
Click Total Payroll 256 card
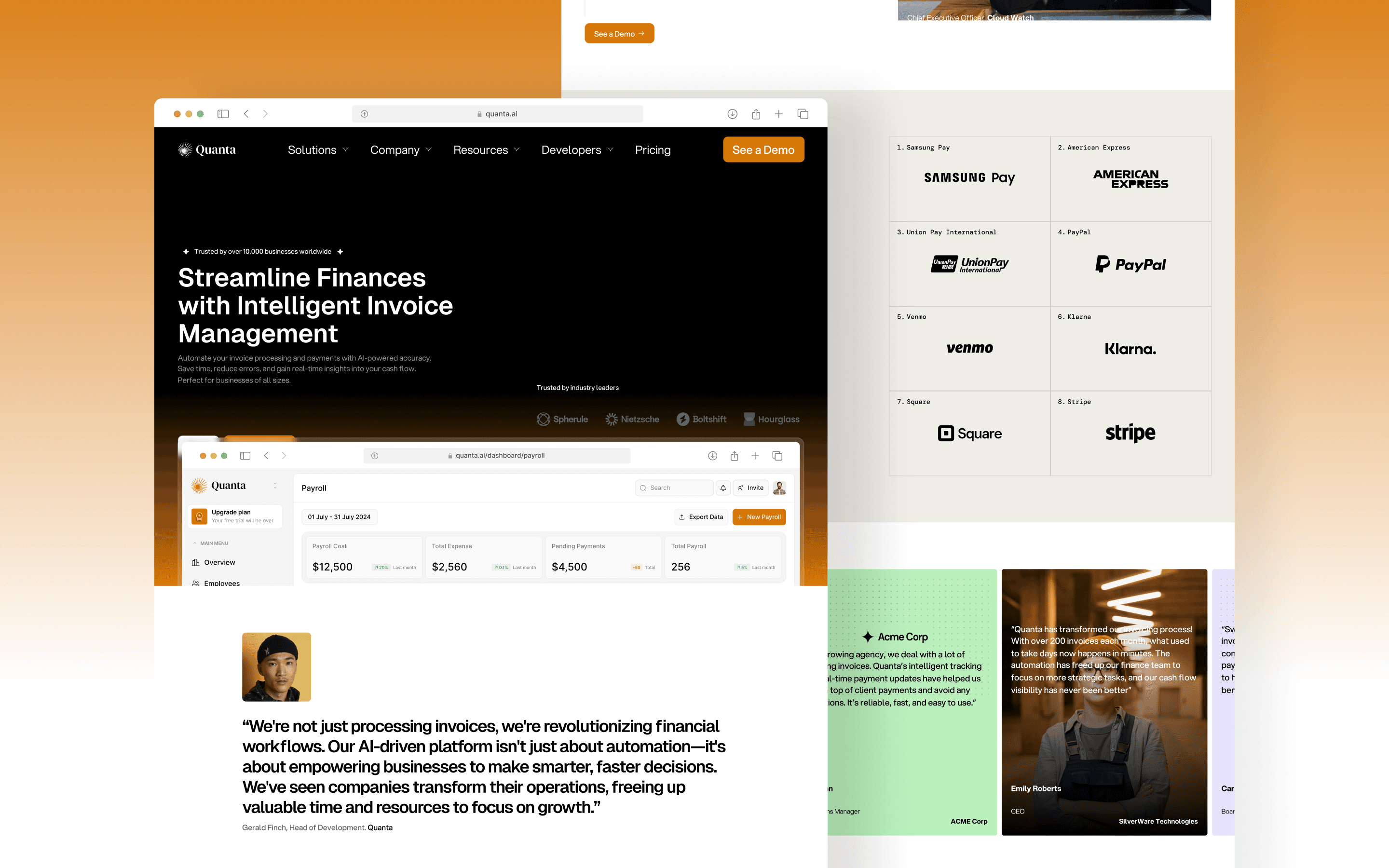pos(723,557)
